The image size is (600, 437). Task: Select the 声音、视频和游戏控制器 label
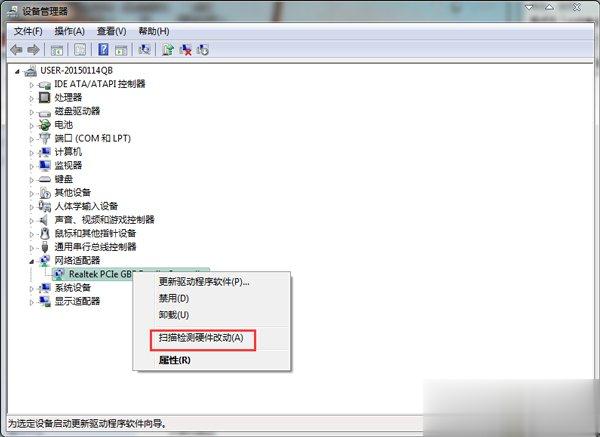tap(104, 220)
